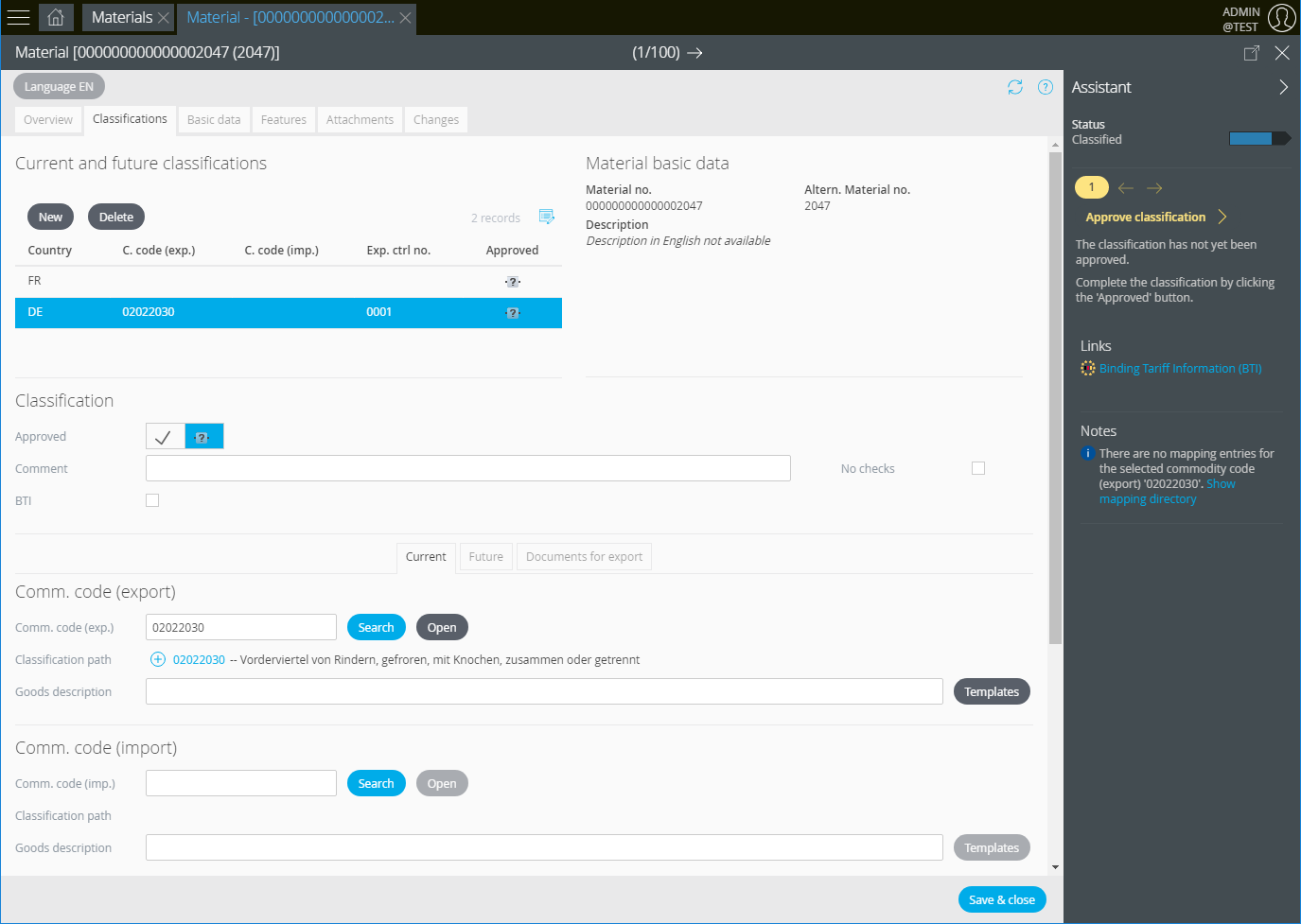This screenshot has height=924, width=1301.
Task: Switch to the Features tab
Action: point(284,120)
